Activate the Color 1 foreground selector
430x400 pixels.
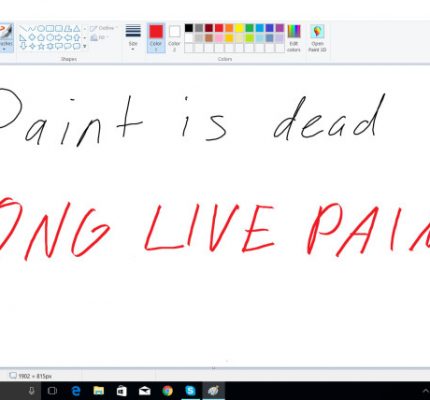156,38
